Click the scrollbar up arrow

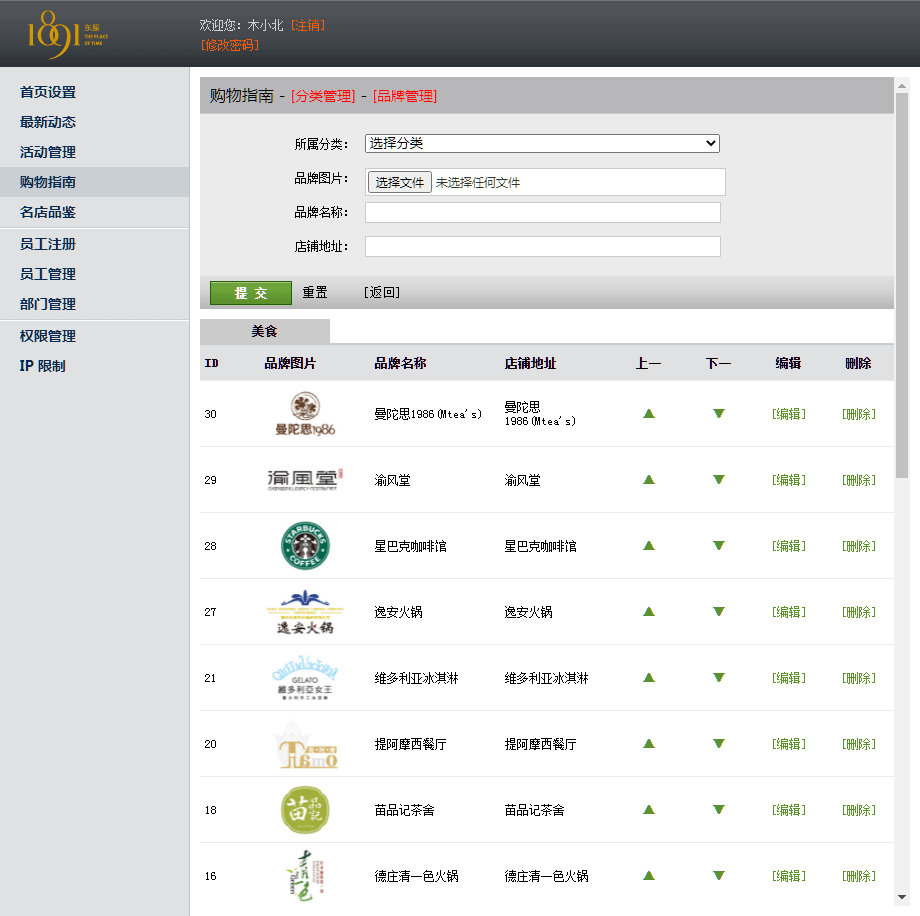coord(902,86)
